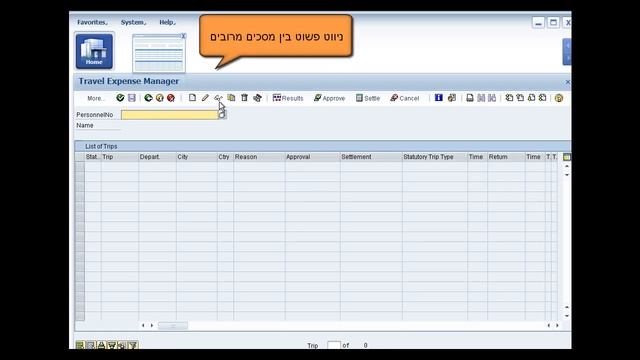This screenshot has height=360, width=640.
Task: Click the yellow Exit icon
Action: click(x=160, y=98)
